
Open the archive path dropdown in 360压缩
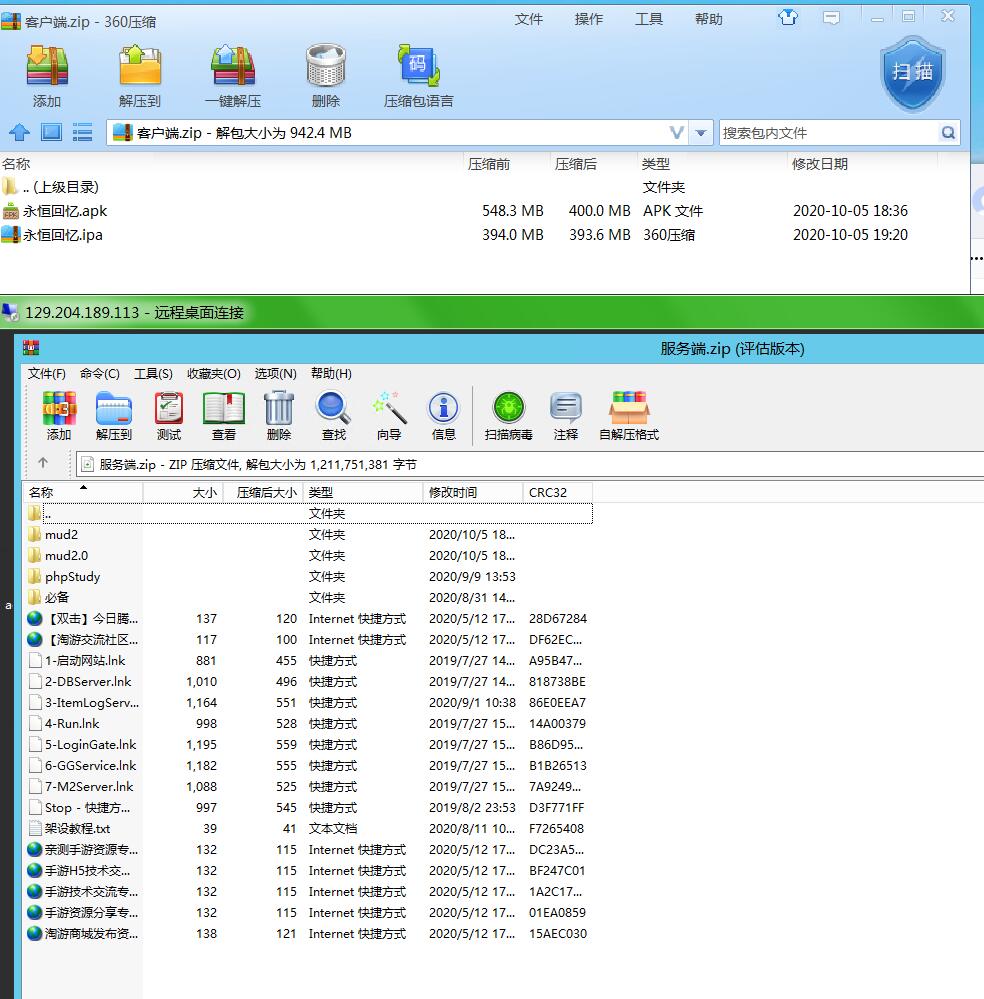[674, 132]
